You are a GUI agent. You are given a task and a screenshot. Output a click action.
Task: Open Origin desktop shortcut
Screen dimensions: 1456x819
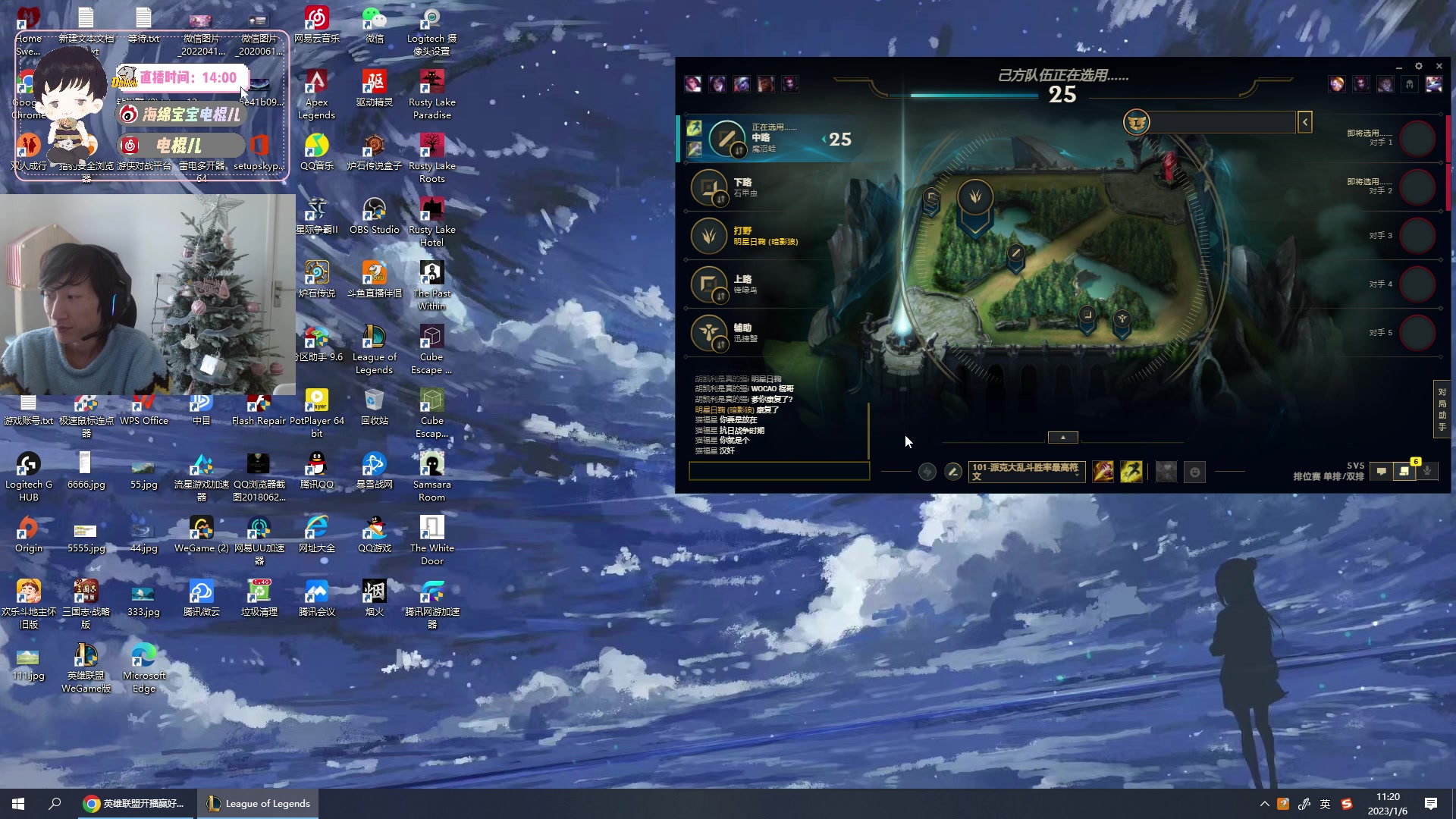28,535
